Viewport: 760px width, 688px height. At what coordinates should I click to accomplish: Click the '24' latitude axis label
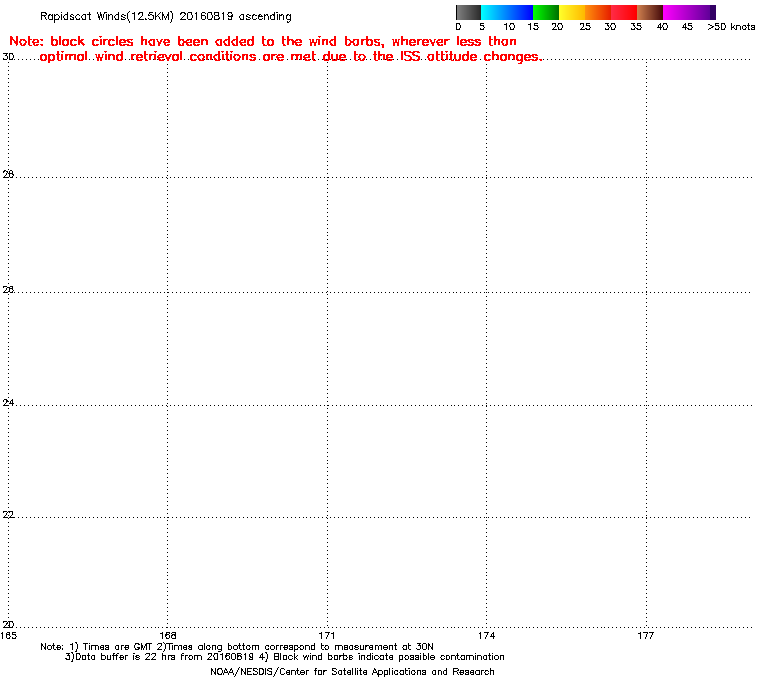point(8,402)
